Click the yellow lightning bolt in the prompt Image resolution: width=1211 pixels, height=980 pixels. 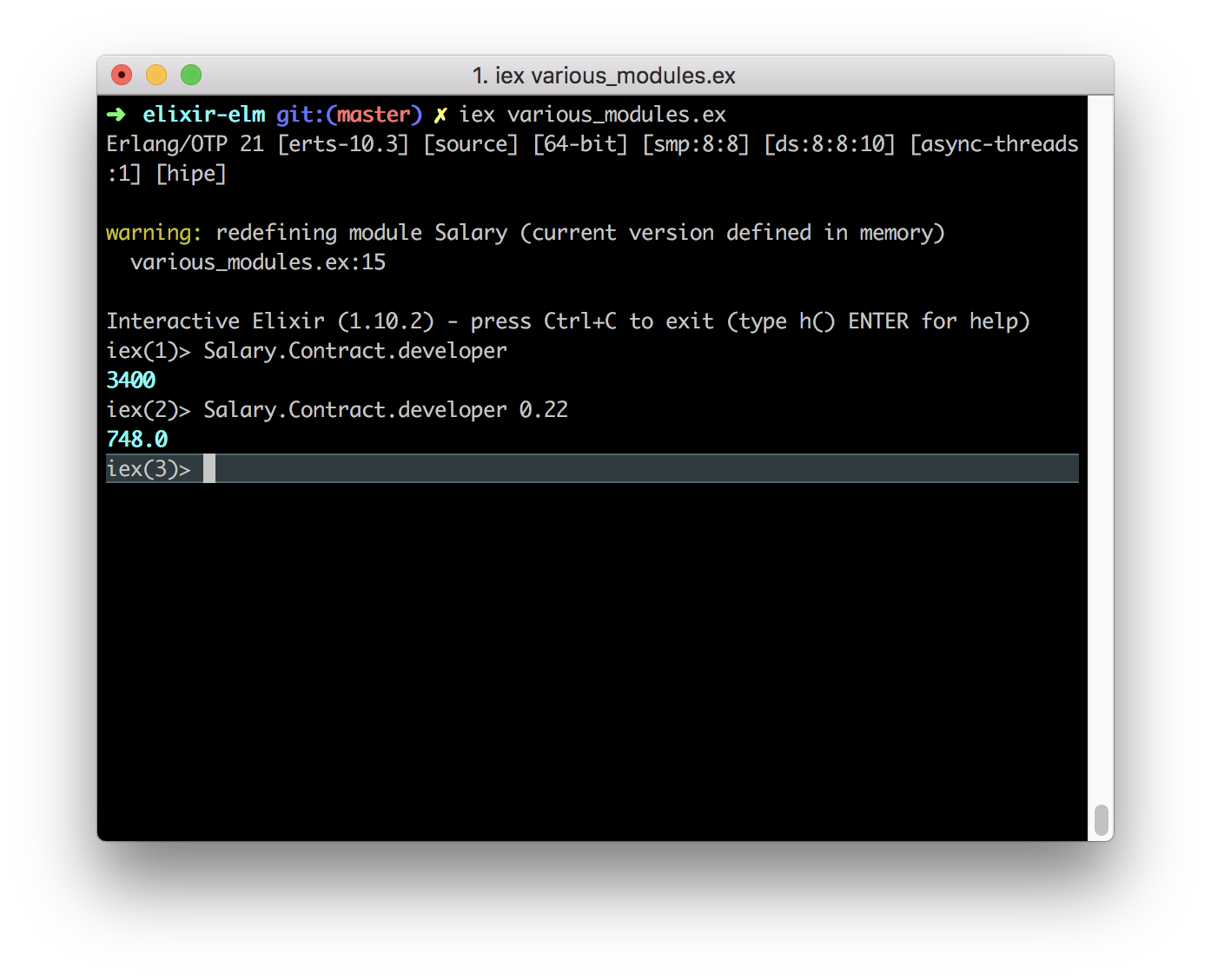pos(440,114)
